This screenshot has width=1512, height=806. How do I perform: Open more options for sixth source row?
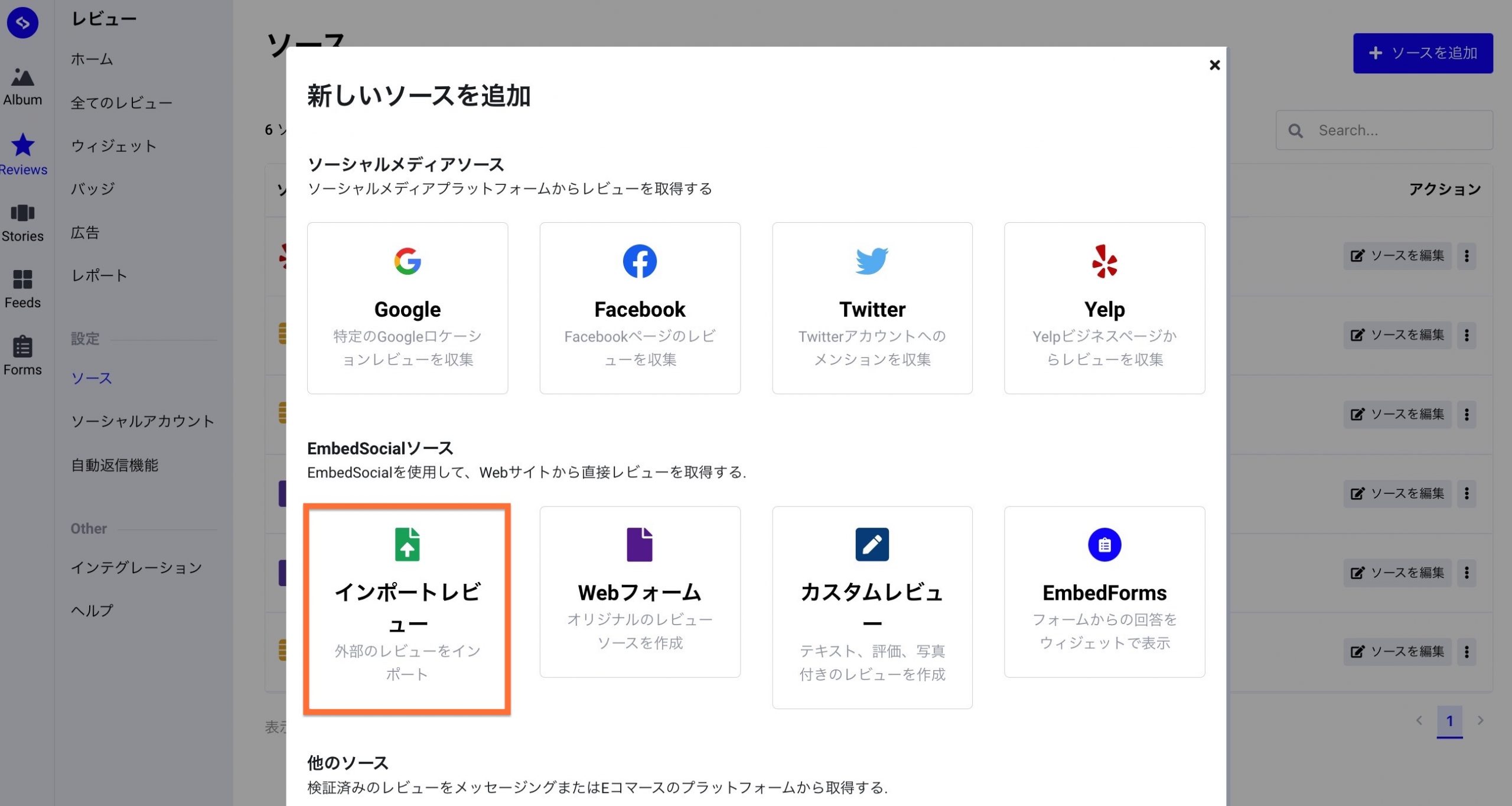[1467, 652]
